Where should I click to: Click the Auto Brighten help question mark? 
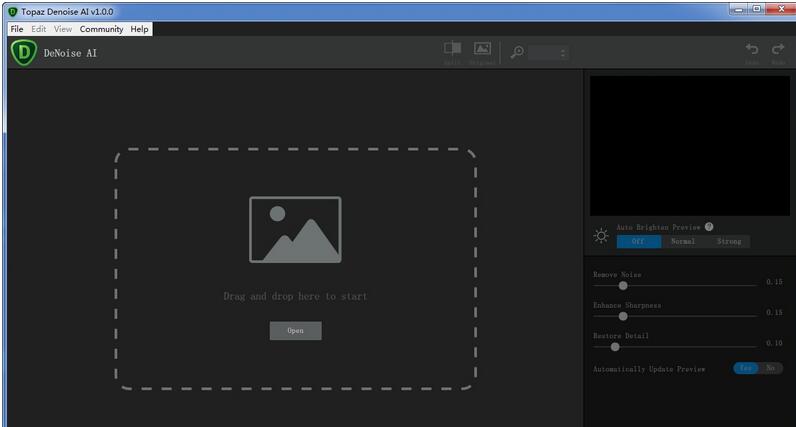[x=709, y=227]
